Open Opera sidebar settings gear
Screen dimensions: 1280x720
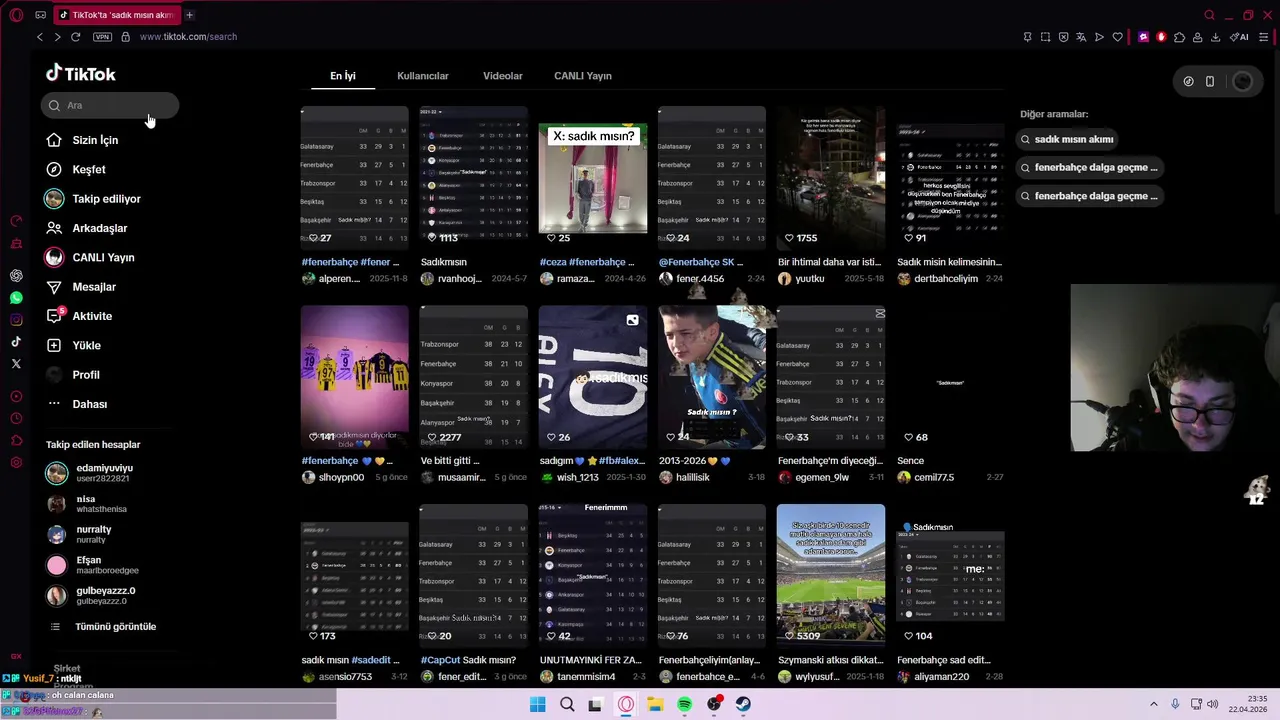16,462
